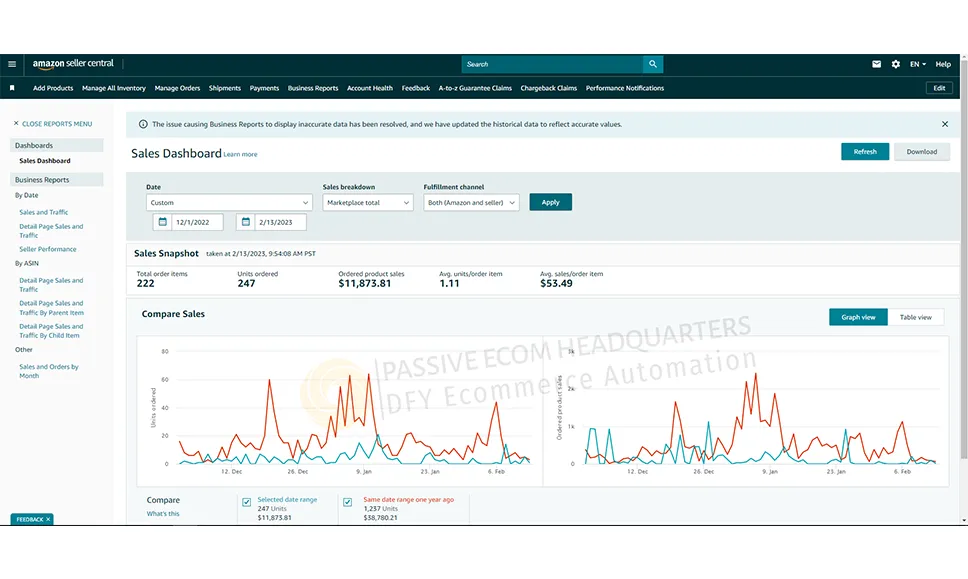The image size is (968, 579).
Task: Open the end date calendar icon
Action: [246, 222]
